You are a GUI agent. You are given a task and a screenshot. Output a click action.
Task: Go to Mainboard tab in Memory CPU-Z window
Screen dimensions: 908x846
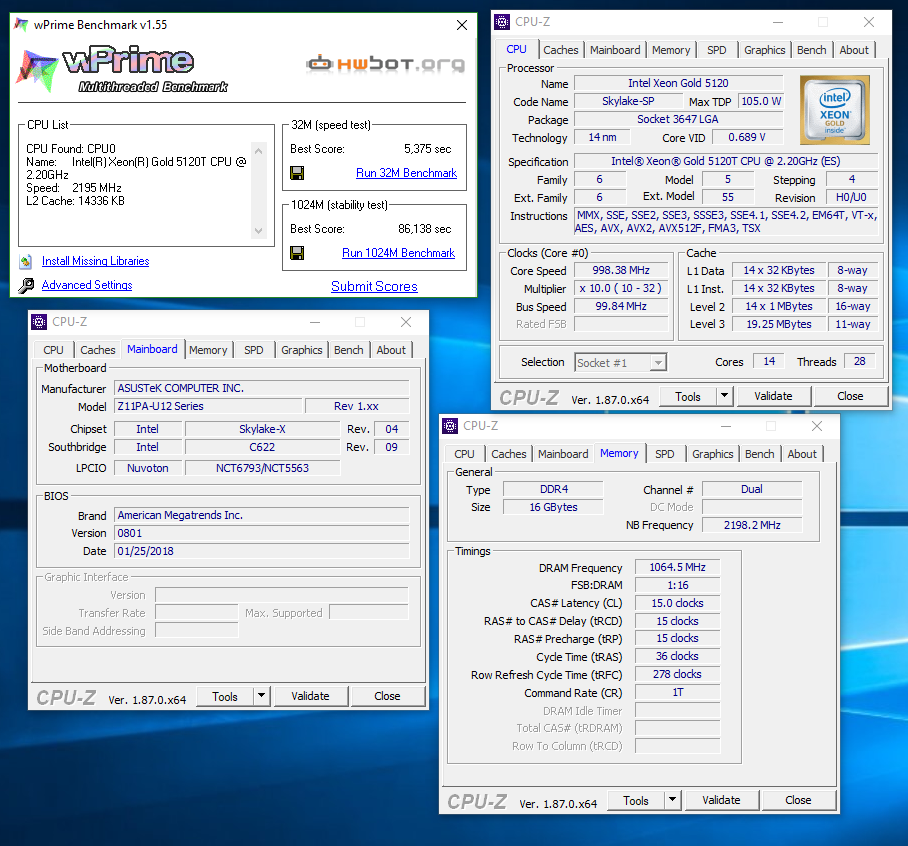click(563, 455)
